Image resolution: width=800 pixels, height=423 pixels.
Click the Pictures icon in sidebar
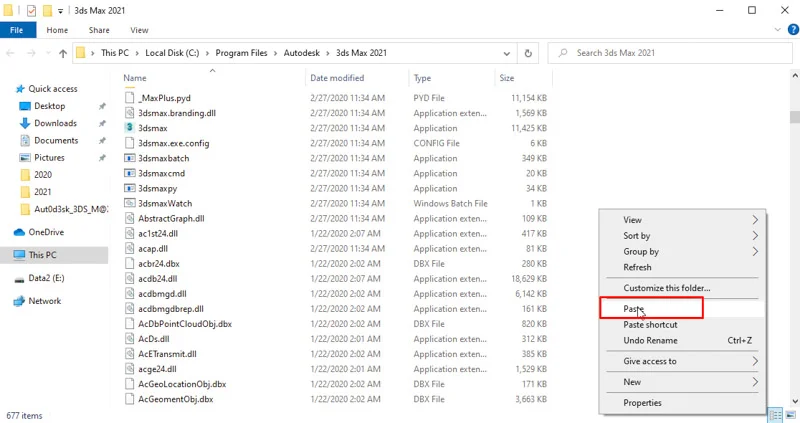click(x=24, y=158)
